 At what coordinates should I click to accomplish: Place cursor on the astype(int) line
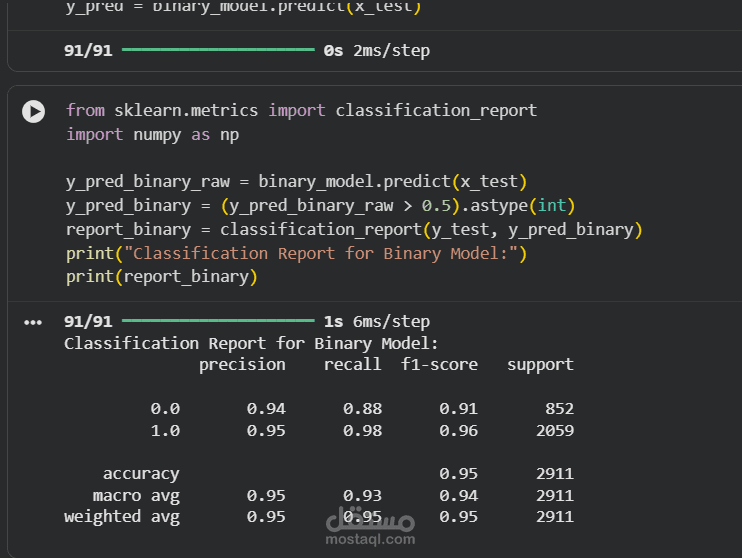pyautogui.click(x=320, y=205)
